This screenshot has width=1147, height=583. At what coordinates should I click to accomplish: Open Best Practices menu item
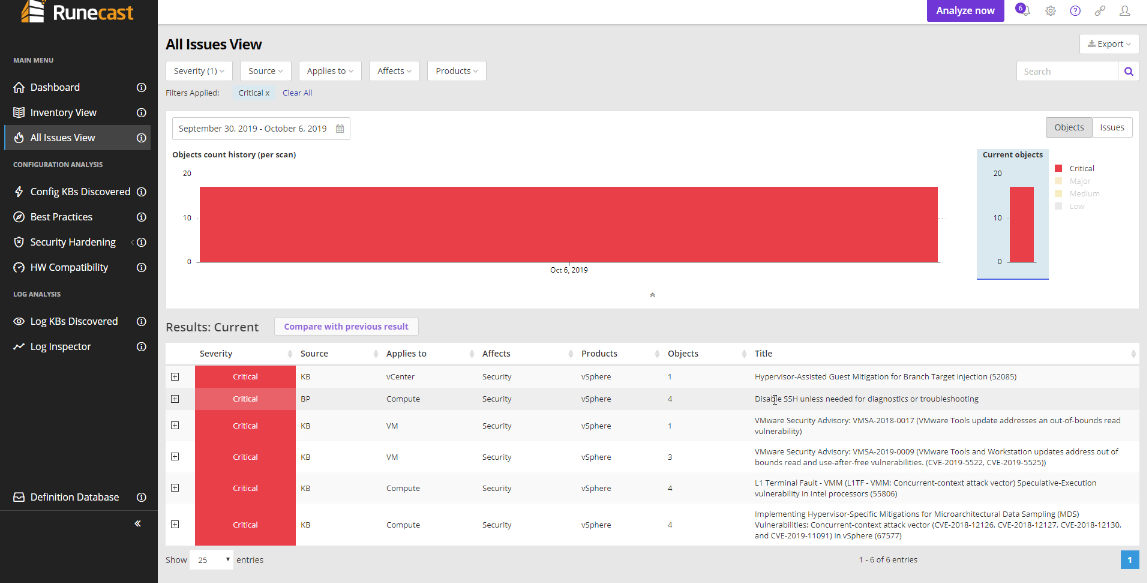coord(61,217)
